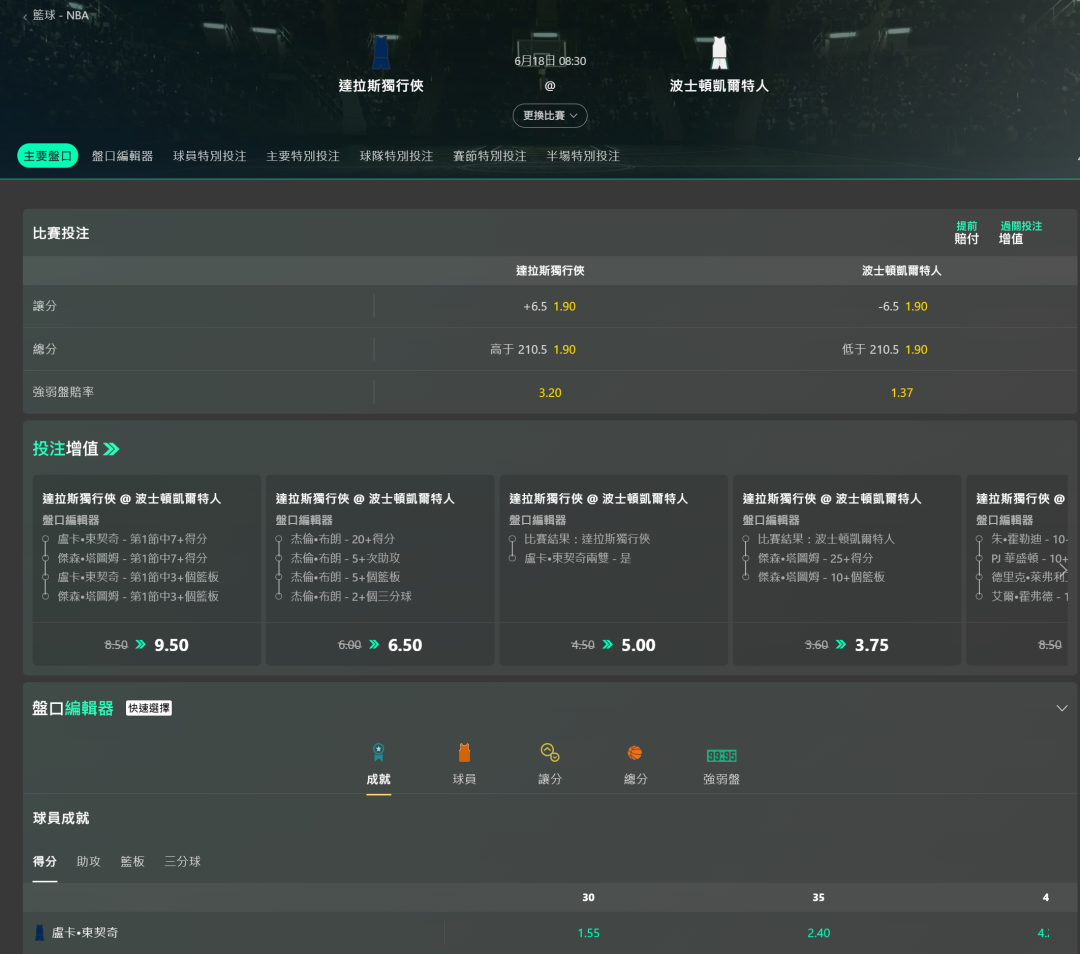Show next boosted bet cards

click(x=1064, y=570)
